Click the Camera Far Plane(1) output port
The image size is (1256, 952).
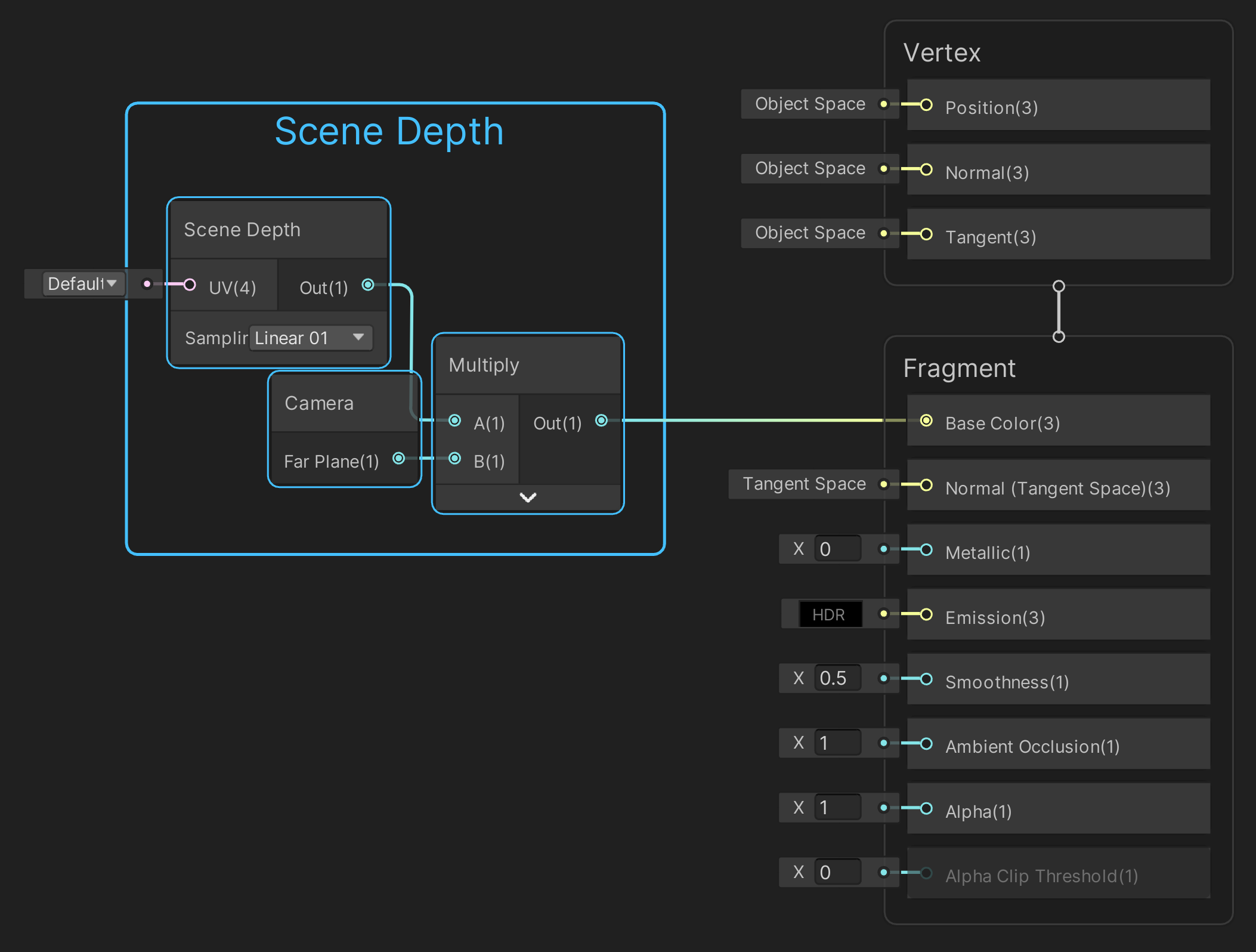[x=398, y=458]
